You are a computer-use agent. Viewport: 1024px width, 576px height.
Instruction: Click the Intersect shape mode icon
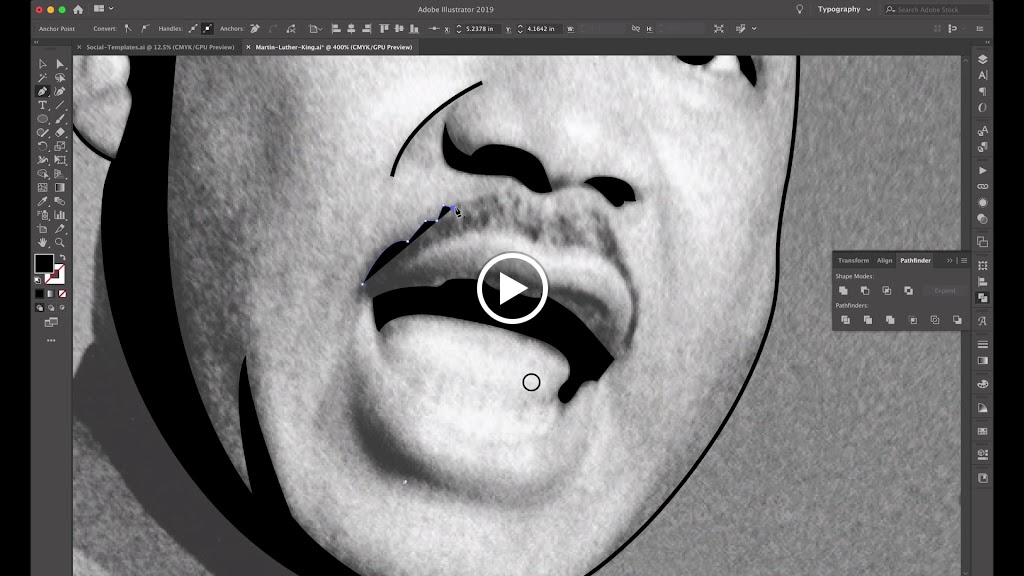pyautogui.click(x=886, y=291)
